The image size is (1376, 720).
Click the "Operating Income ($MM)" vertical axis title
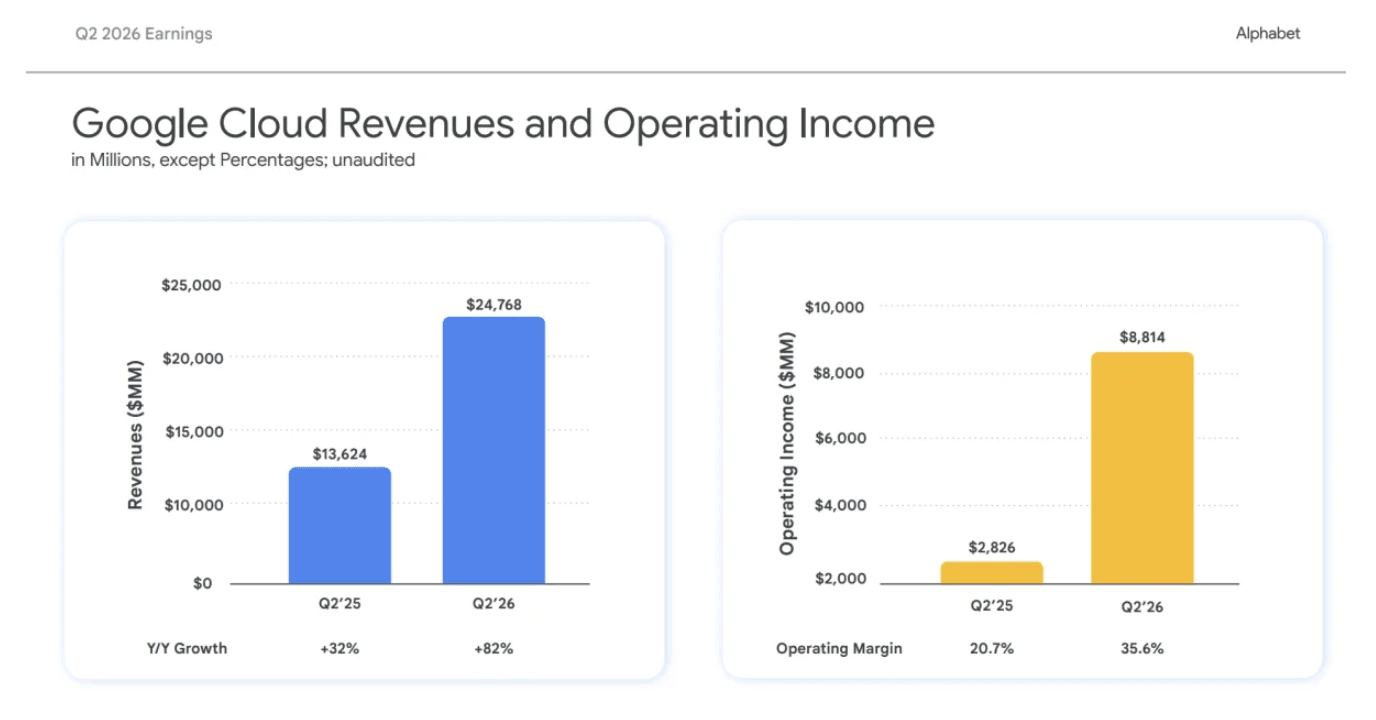(787, 445)
